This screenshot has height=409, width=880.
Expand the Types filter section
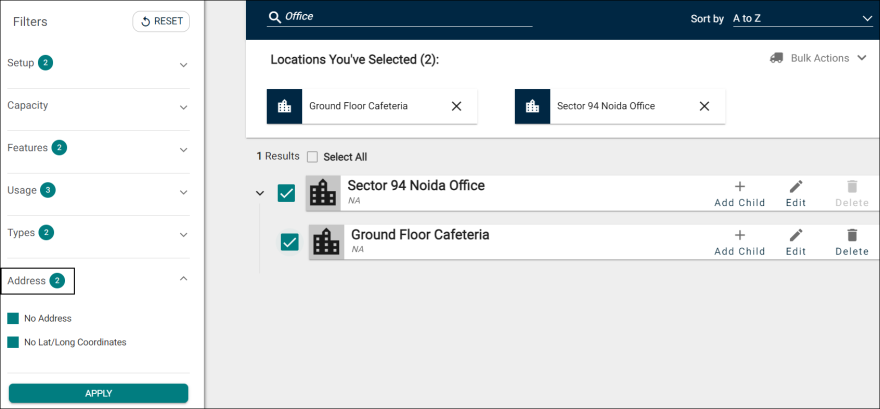coord(183,235)
